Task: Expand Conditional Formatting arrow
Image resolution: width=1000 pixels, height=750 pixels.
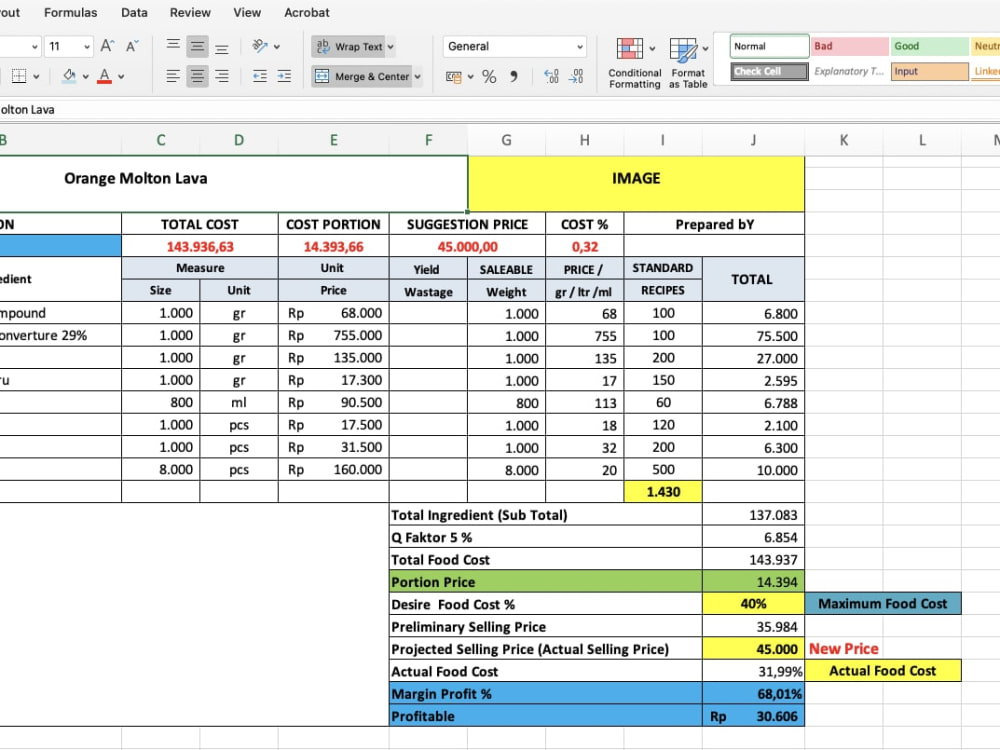Action: click(652, 48)
